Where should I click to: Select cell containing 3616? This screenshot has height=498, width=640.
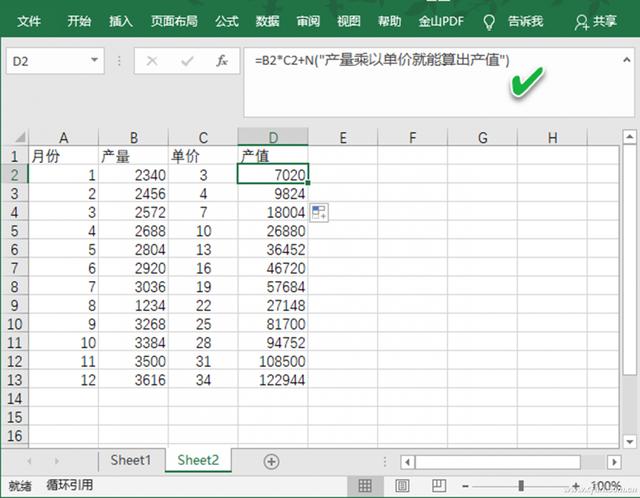click(x=133, y=380)
